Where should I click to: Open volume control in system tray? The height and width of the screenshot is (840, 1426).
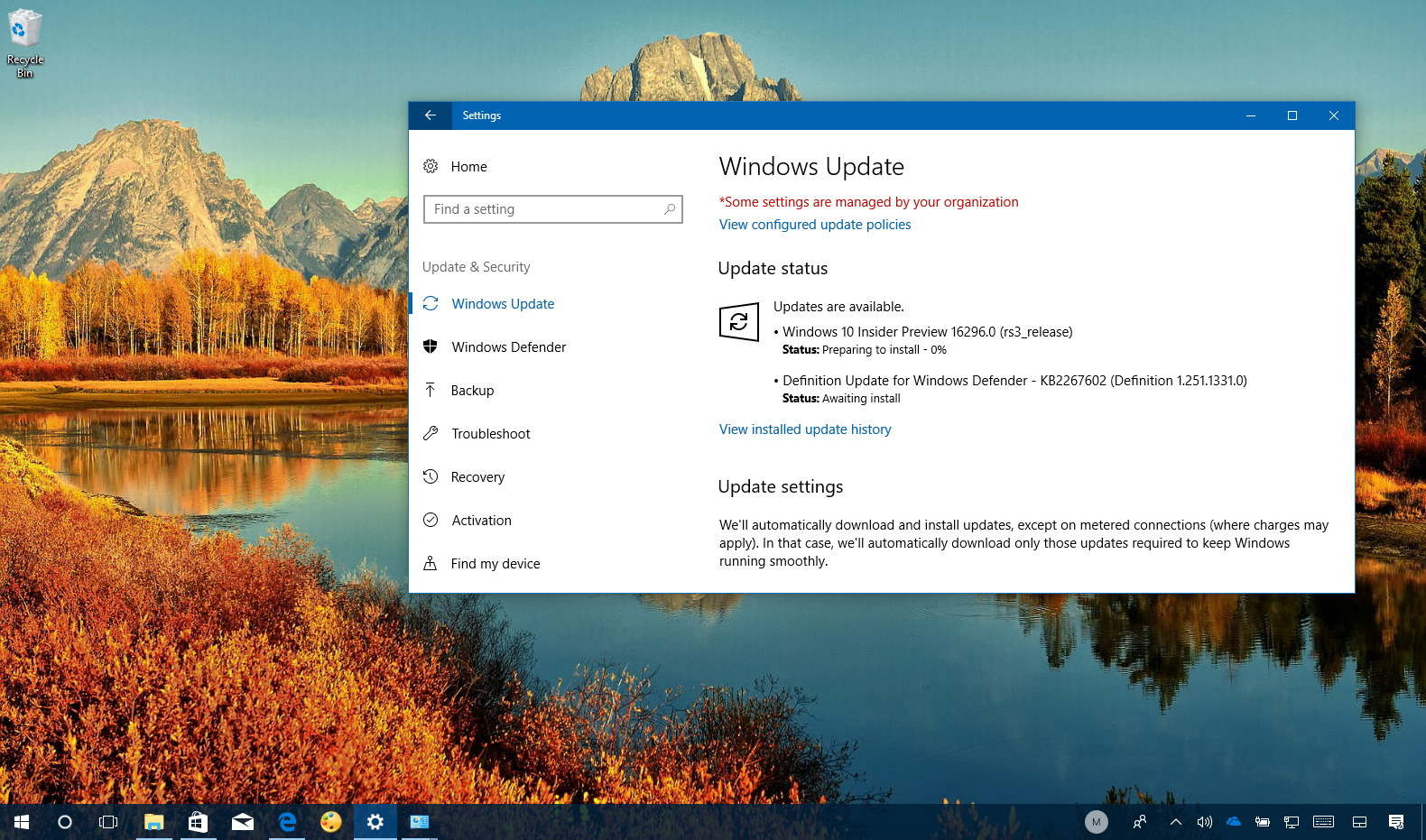pyautogui.click(x=1205, y=822)
